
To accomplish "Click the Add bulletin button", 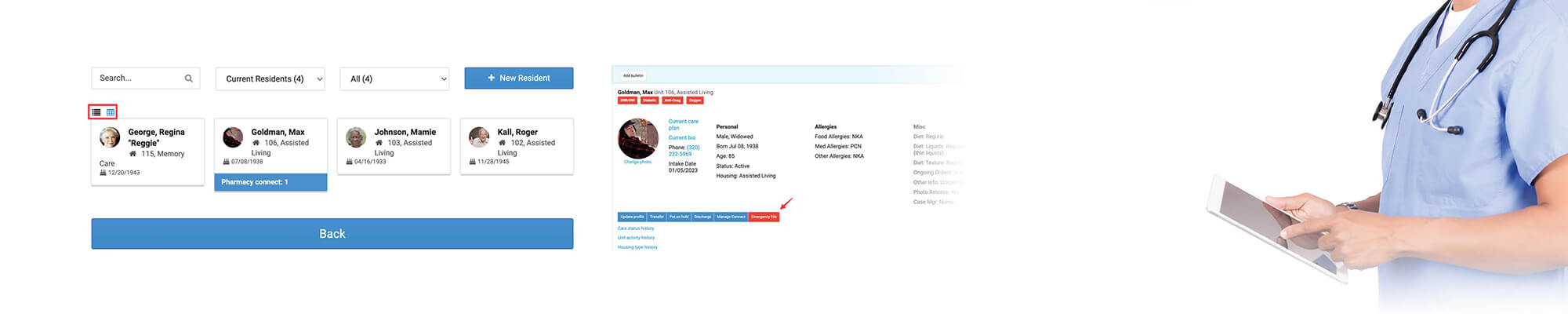I will 633,75.
